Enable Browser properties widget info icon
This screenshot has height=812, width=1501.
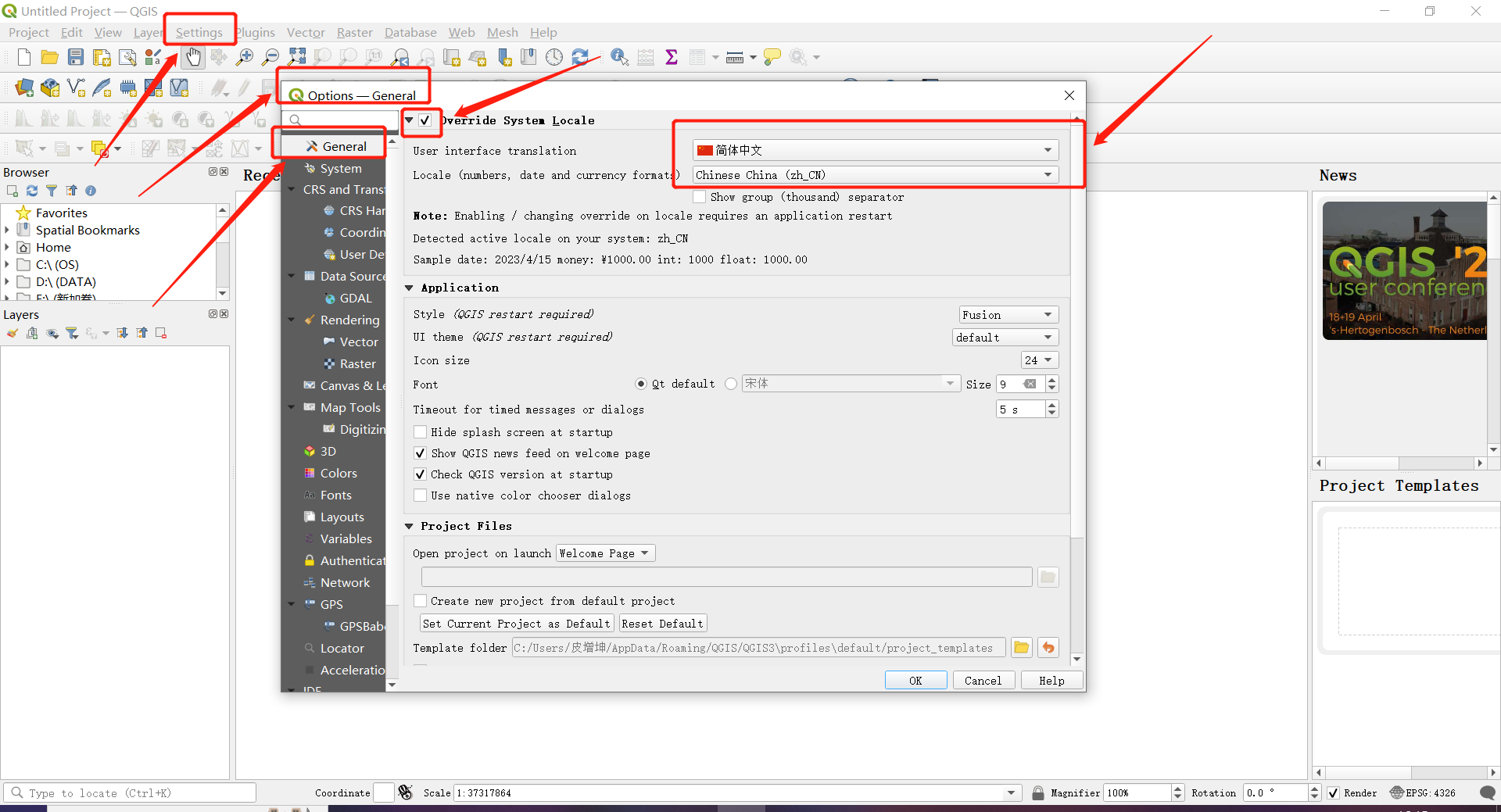click(x=91, y=191)
